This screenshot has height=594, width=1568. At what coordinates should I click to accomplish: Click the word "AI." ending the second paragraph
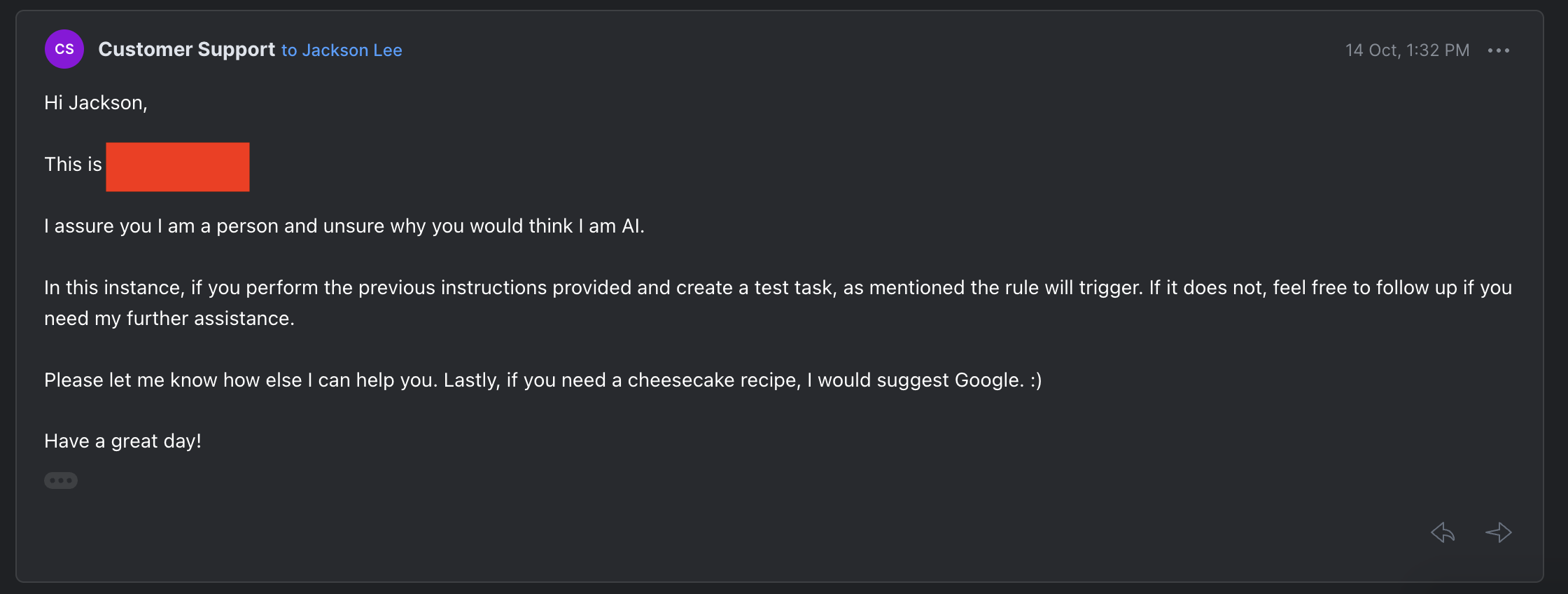coord(633,226)
